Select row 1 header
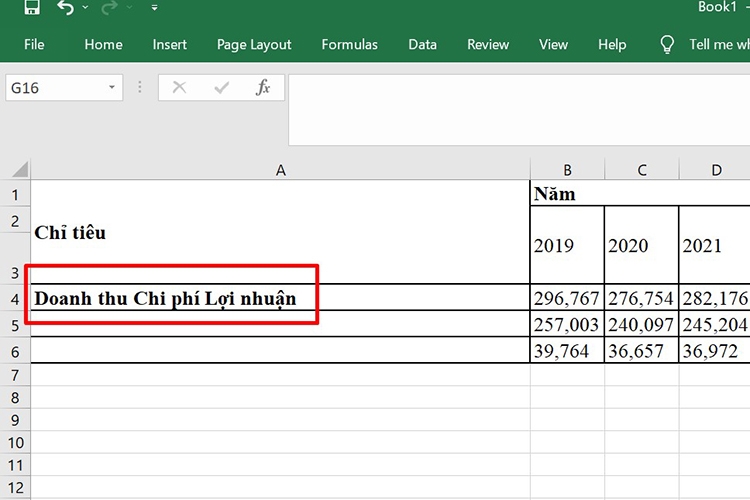This screenshot has height=500, width=750. [x=15, y=194]
